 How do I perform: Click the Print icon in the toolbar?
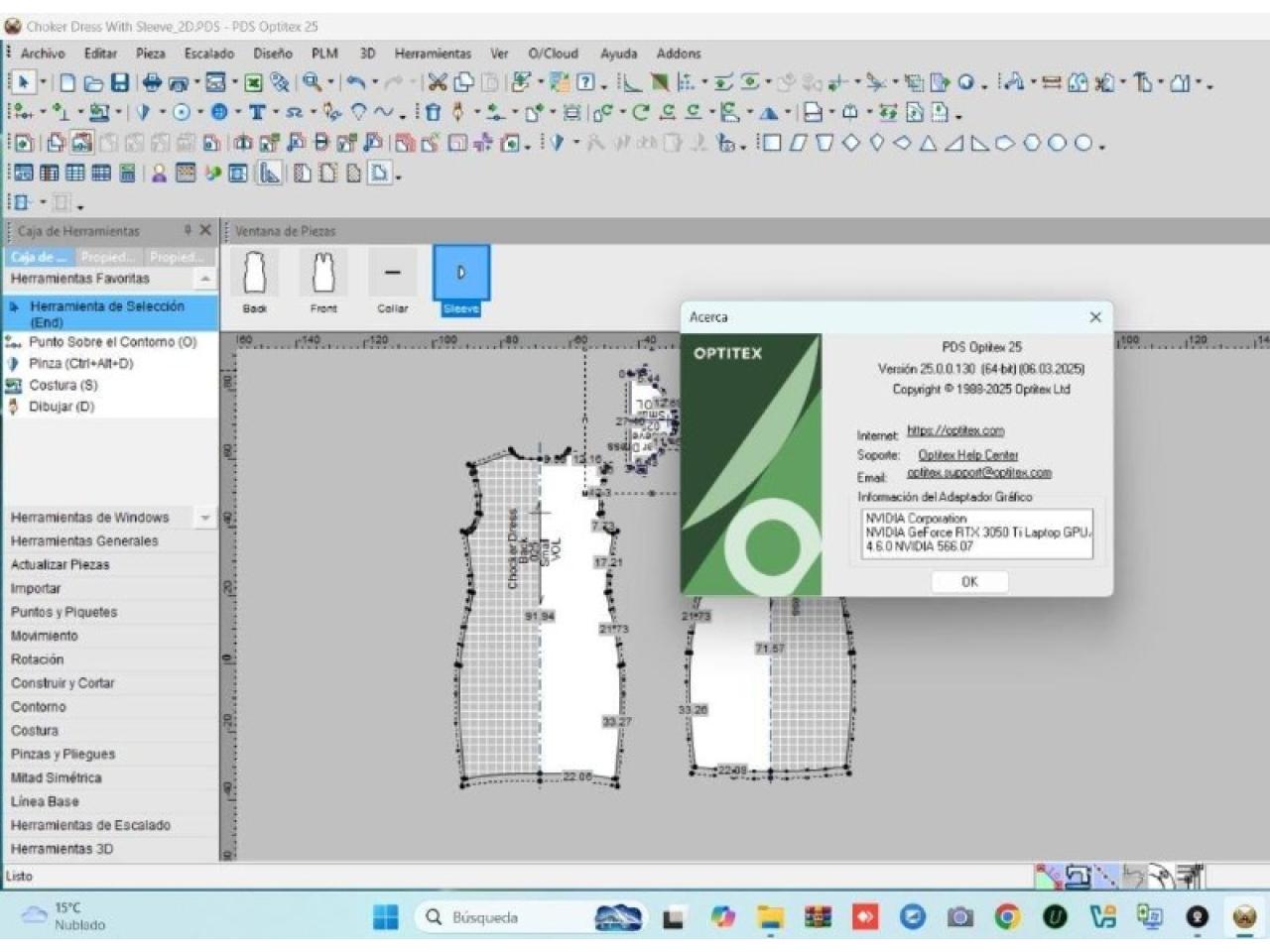pyautogui.click(x=152, y=83)
